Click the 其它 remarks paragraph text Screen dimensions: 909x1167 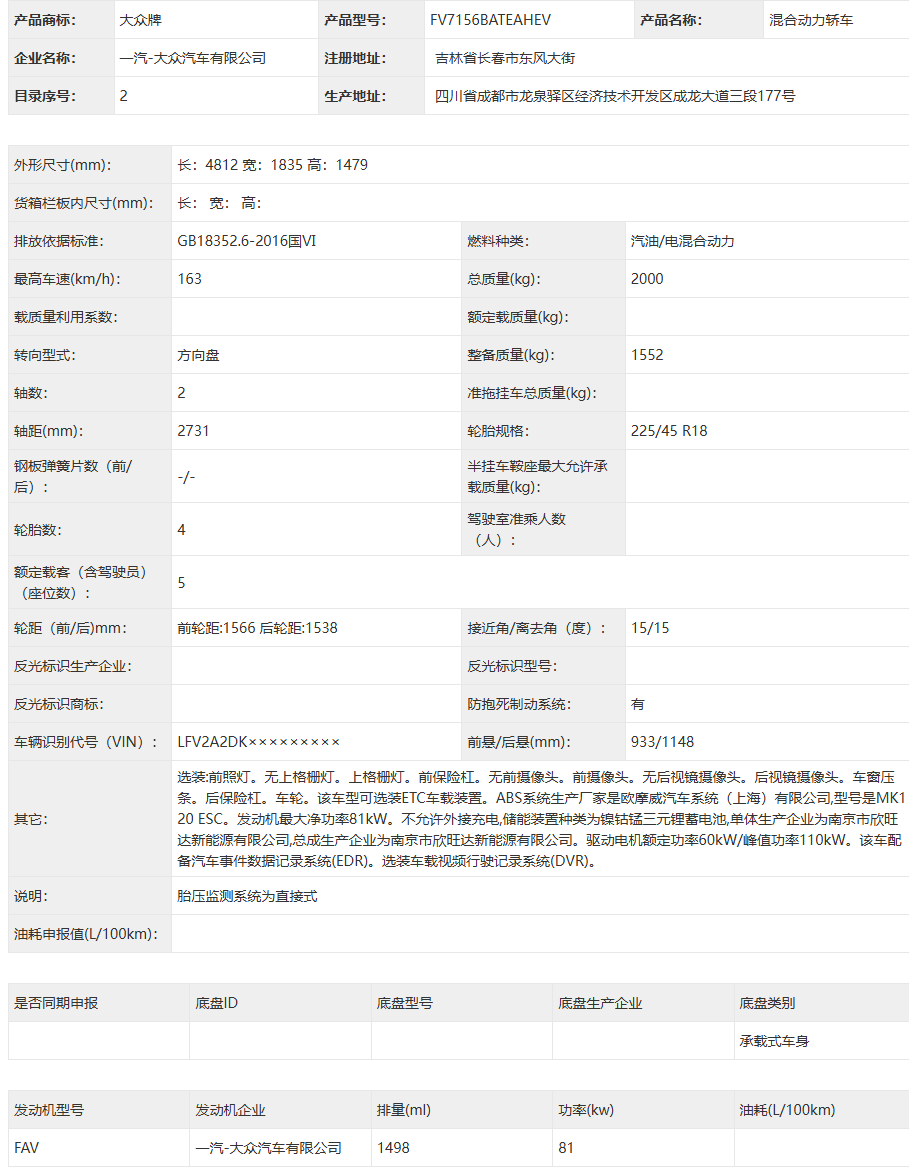[x=540, y=819]
